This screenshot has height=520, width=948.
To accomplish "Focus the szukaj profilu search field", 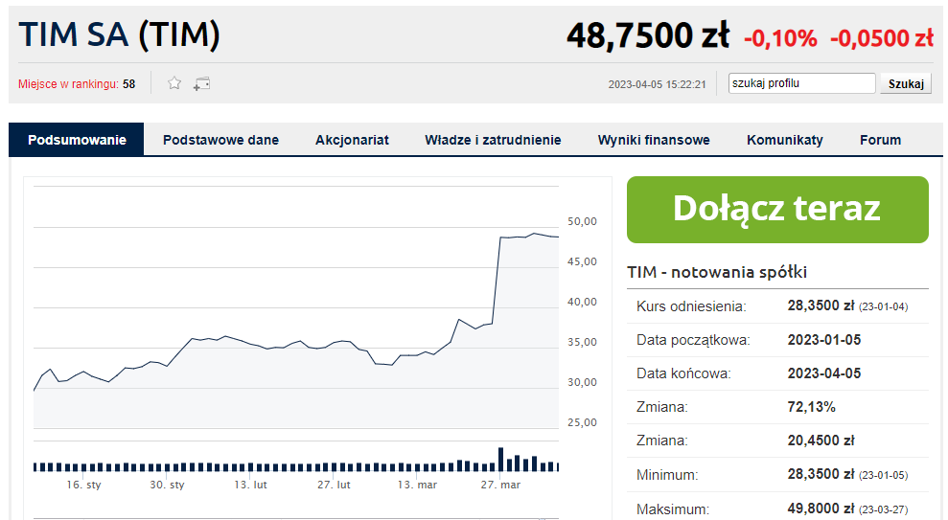I will (801, 84).
